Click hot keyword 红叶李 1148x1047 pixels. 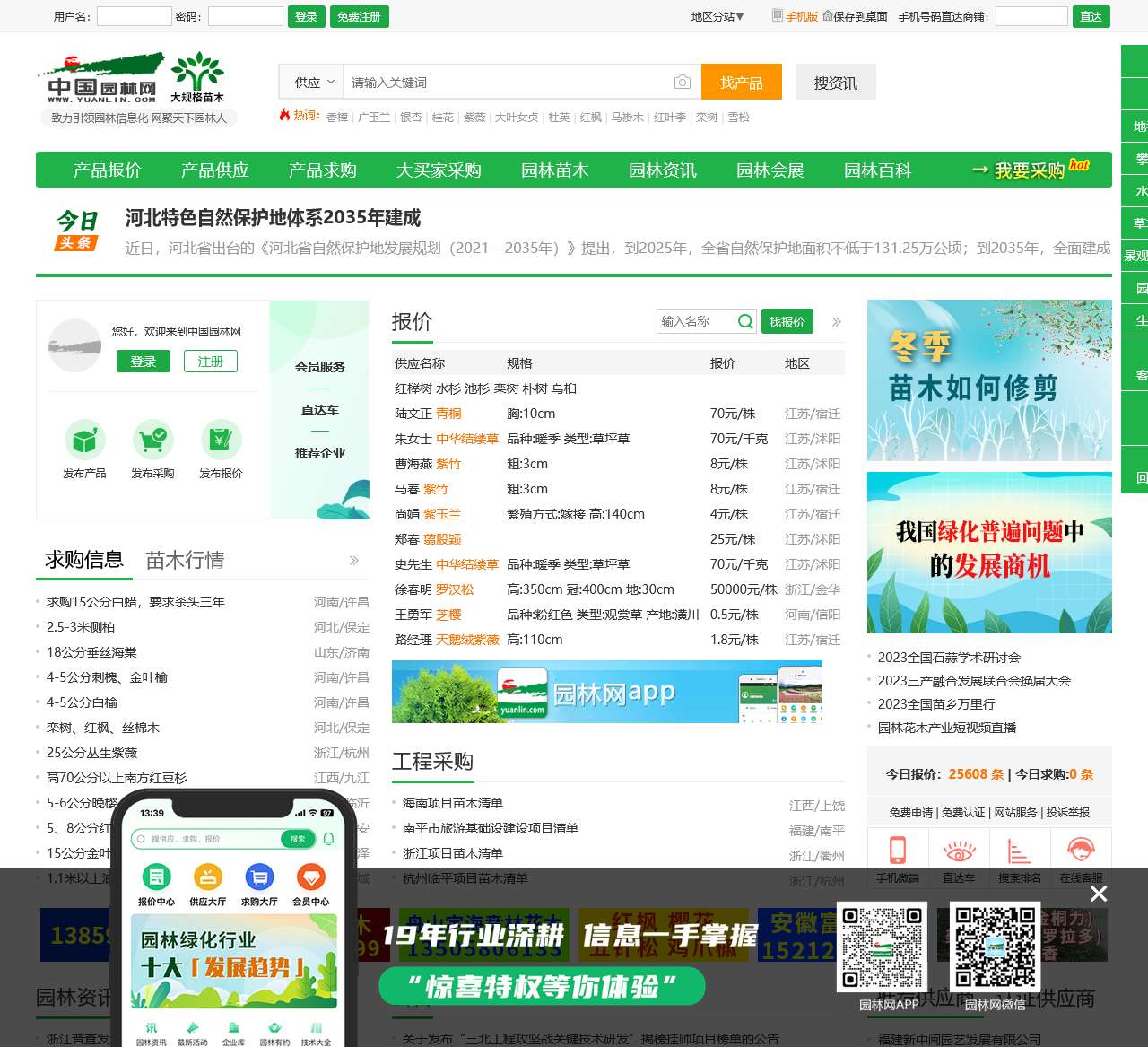670,118
